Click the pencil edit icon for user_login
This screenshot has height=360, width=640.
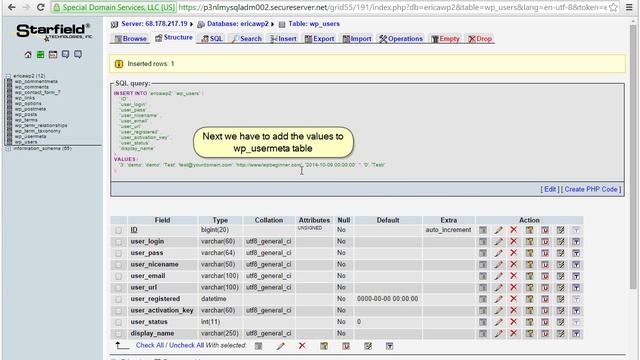point(498,242)
